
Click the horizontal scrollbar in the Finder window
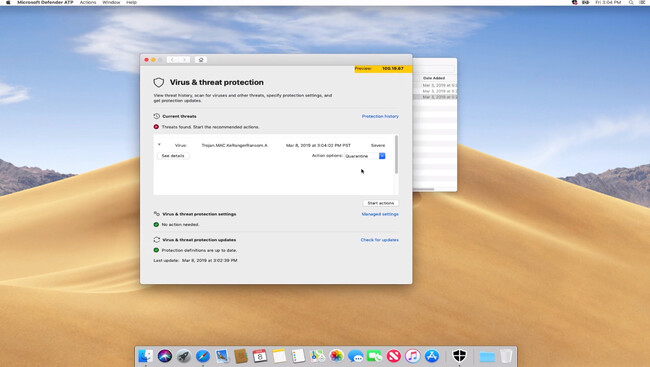coord(423,190)
